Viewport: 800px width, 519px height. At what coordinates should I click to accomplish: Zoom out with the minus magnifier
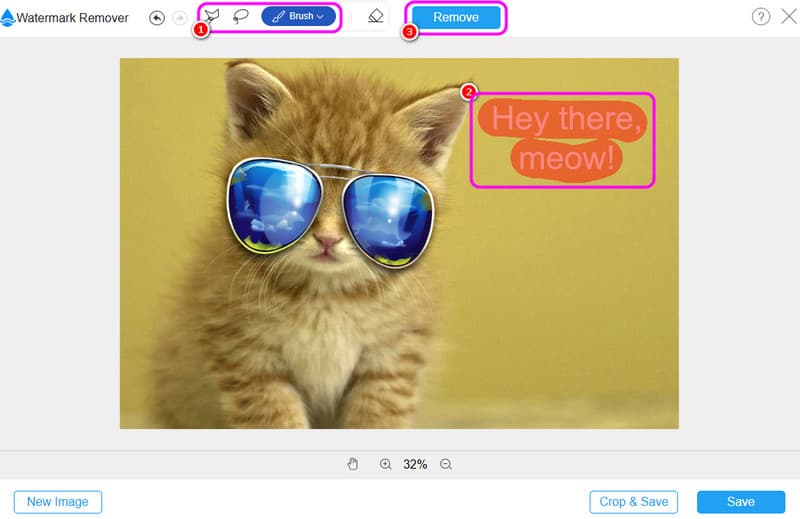pyautogui.click(x=446, y=464)
